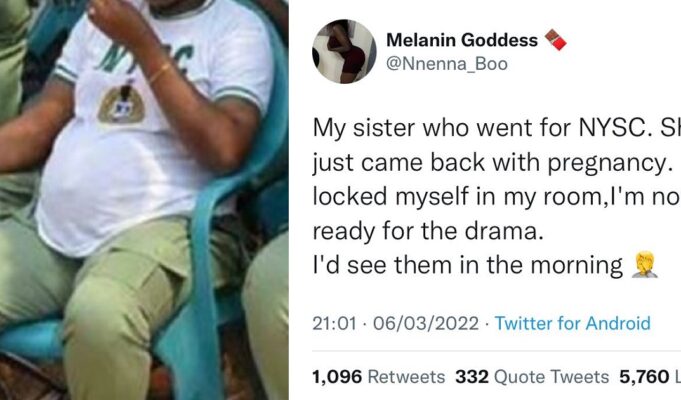View the 1,096 Retweets list

pos(378,377)
